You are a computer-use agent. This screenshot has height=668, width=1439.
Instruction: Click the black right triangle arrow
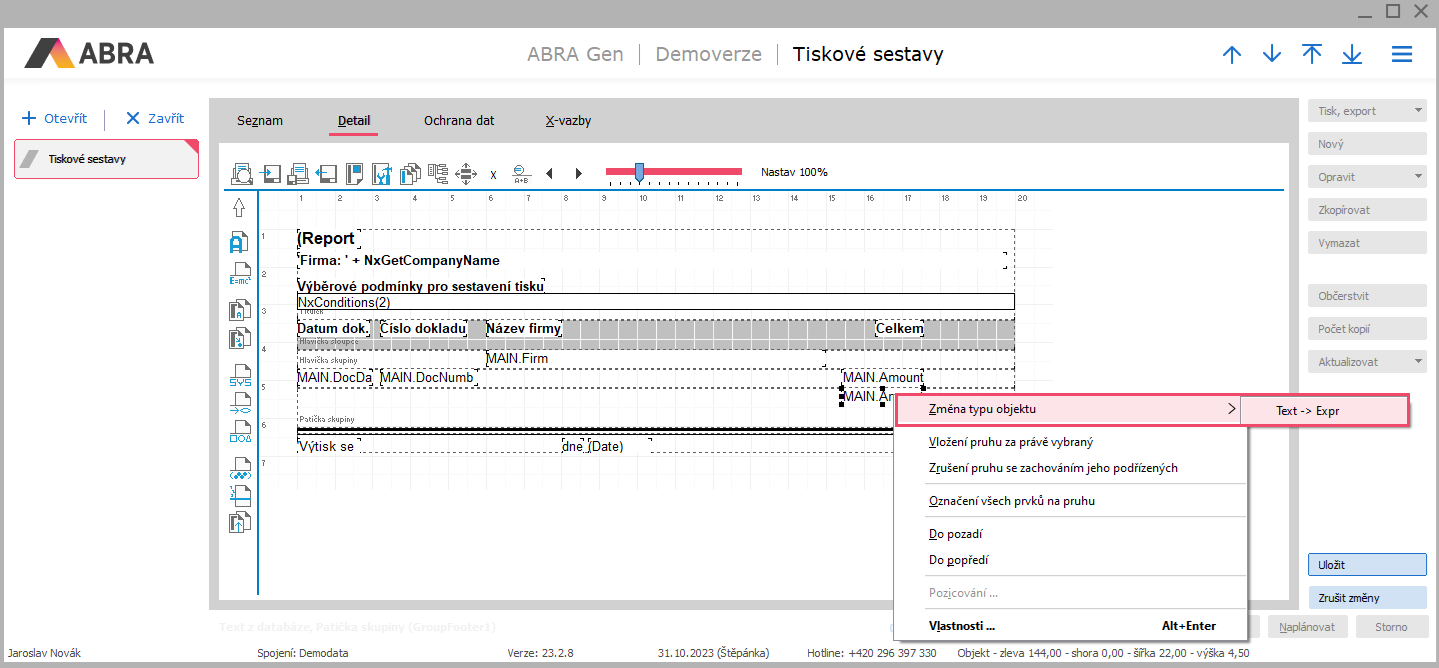tap(578, 174)
